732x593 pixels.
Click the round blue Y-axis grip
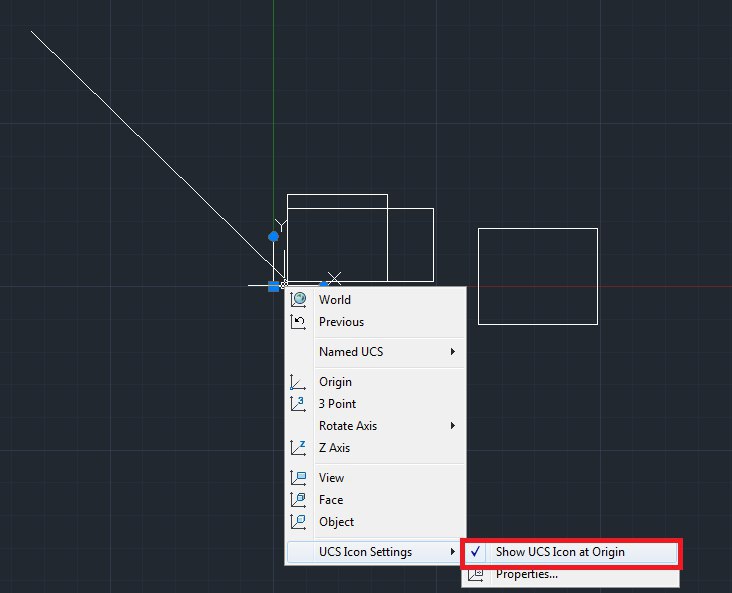274,237
